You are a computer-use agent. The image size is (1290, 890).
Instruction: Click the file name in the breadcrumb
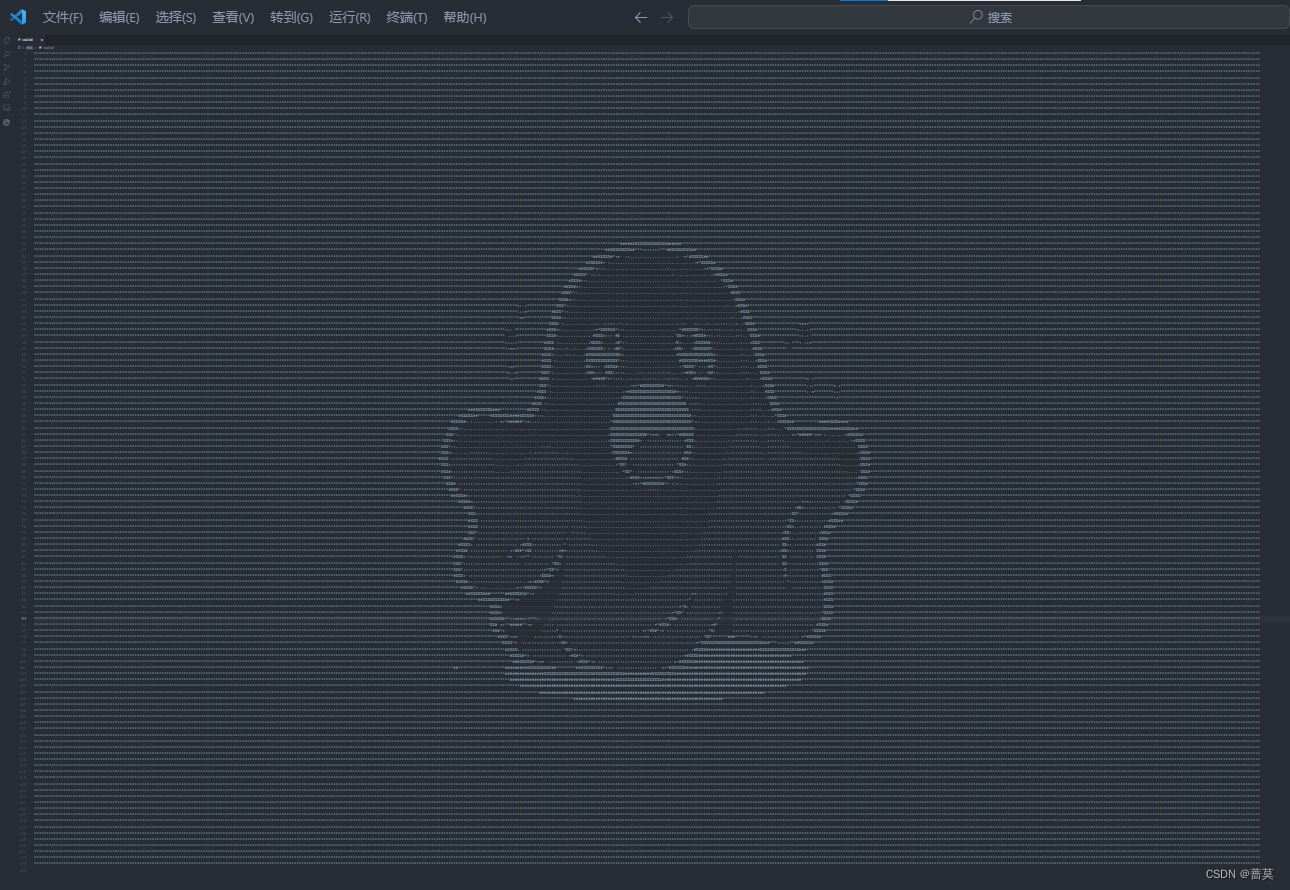pos(46,48)
